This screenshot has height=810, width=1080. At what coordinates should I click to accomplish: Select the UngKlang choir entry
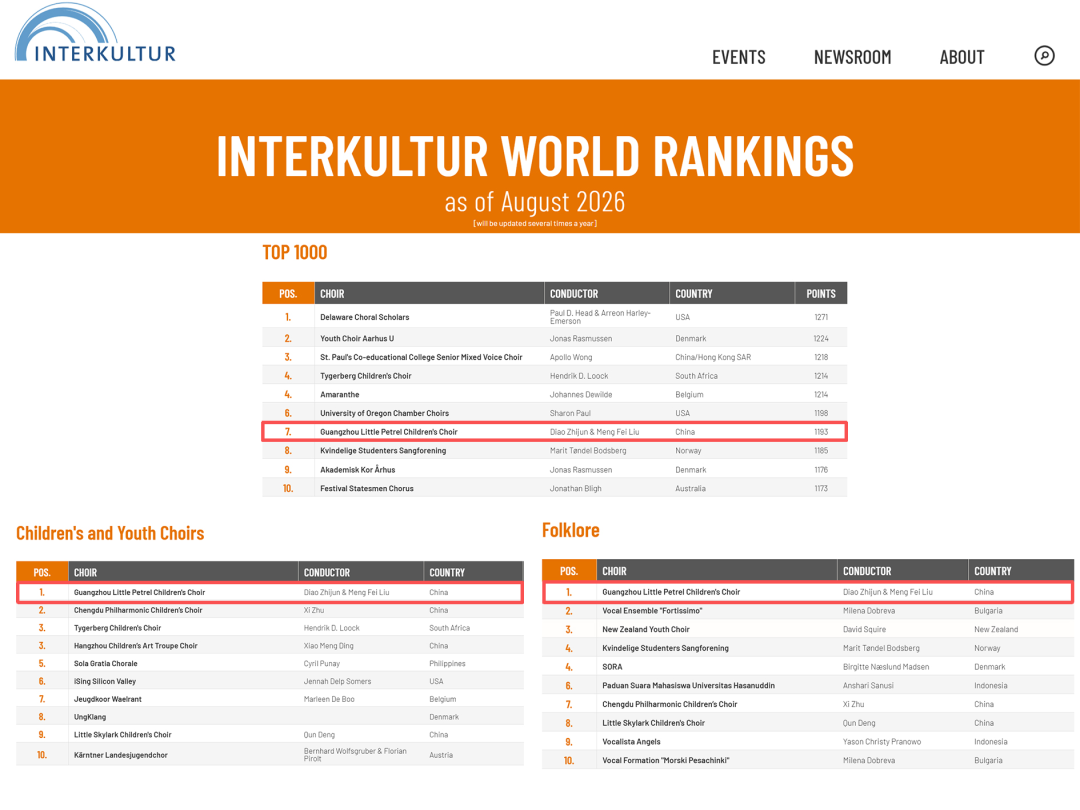(x=90, y=718)
